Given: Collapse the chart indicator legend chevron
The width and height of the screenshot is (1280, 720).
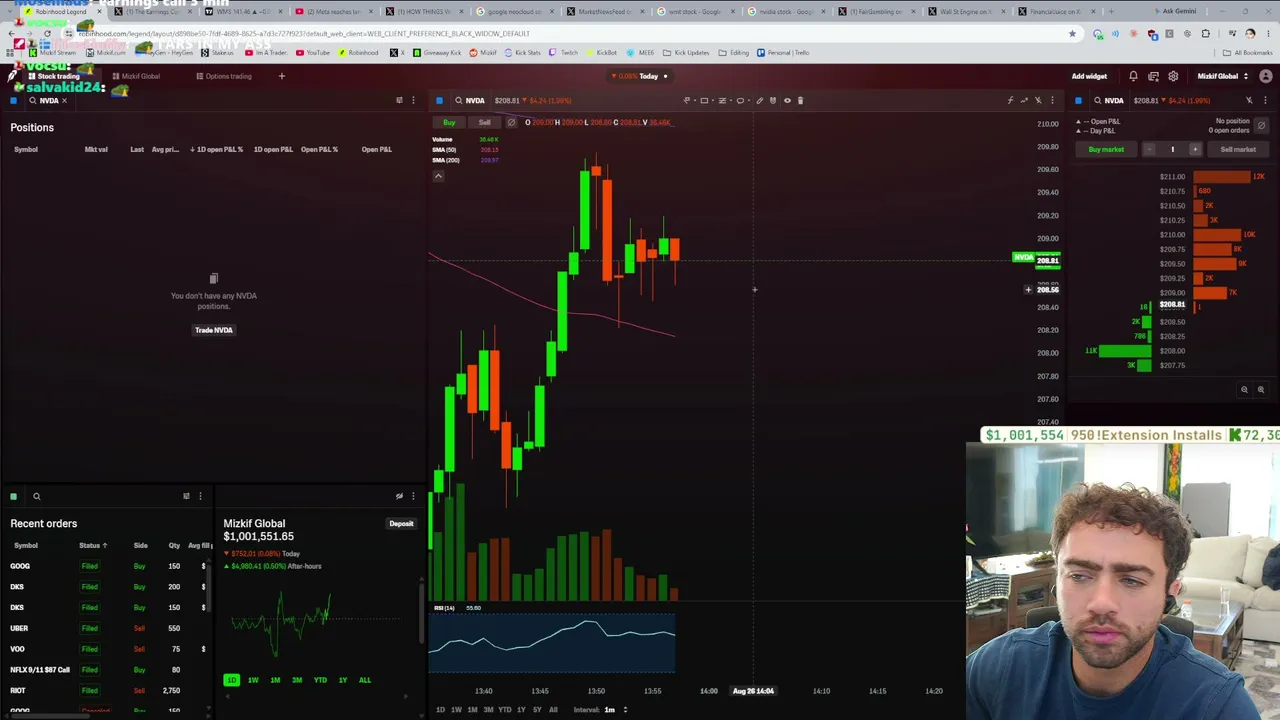Looking at the screenshot, I should click(x=438, y=176).
